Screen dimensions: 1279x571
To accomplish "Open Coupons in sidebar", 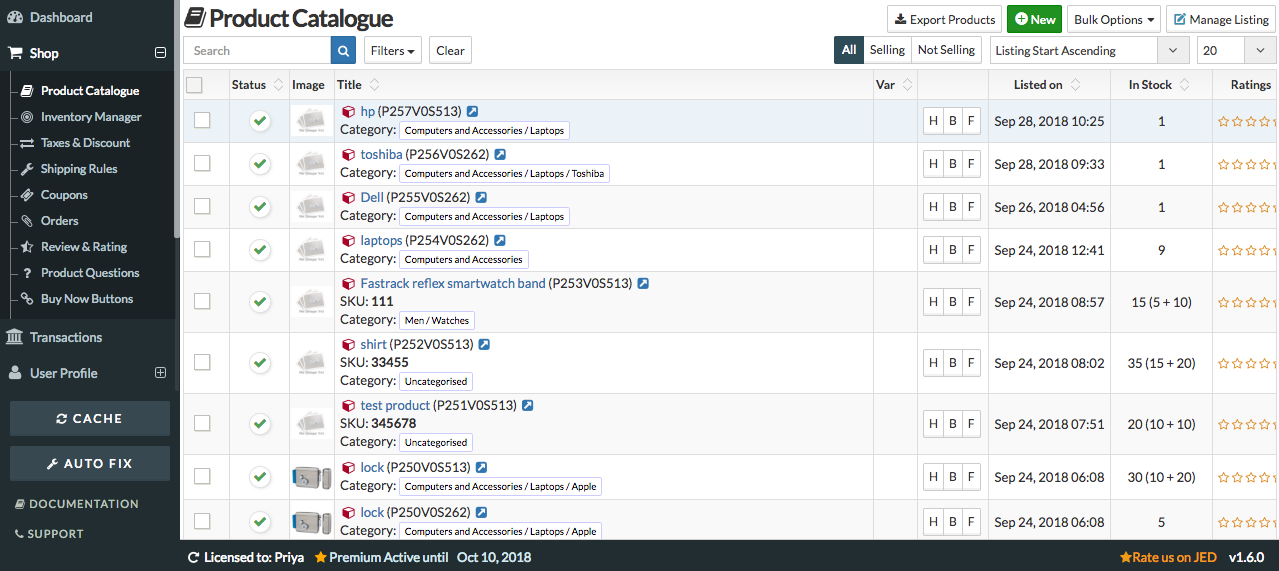I will pyautogui.click(x=64, y=195).
